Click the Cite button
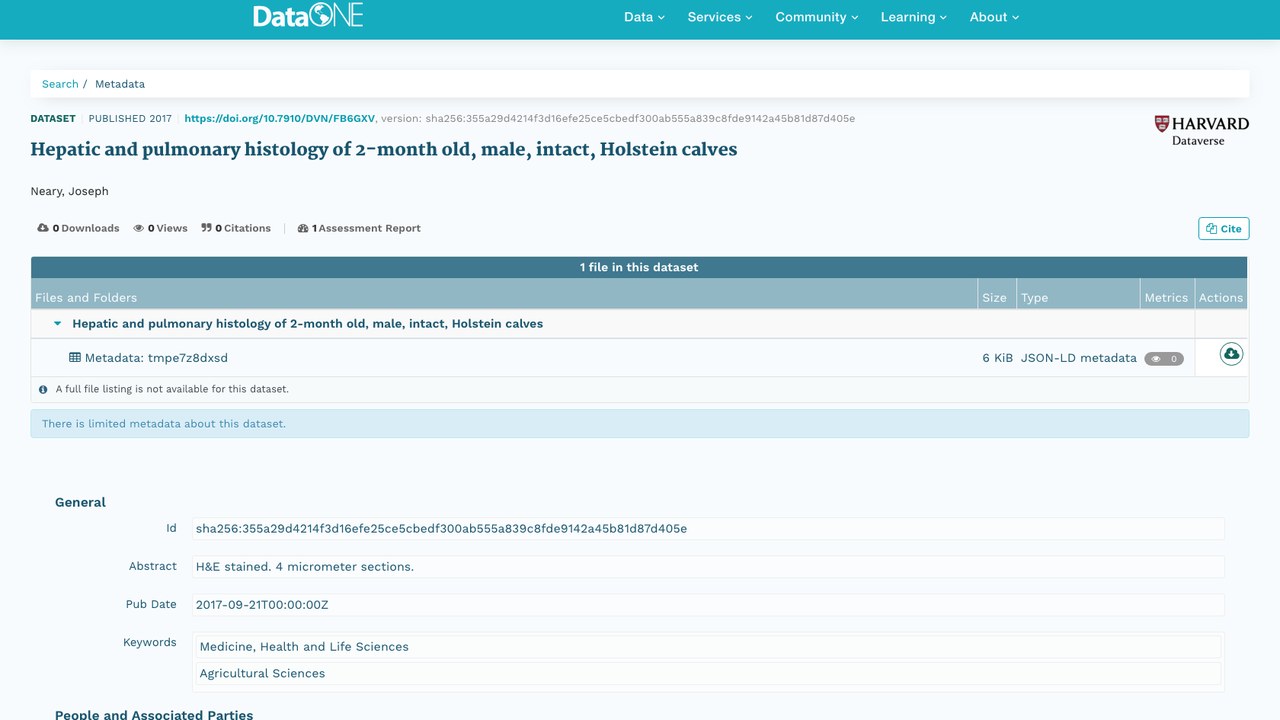The image size is (1280, 720). pos(1223,228)
